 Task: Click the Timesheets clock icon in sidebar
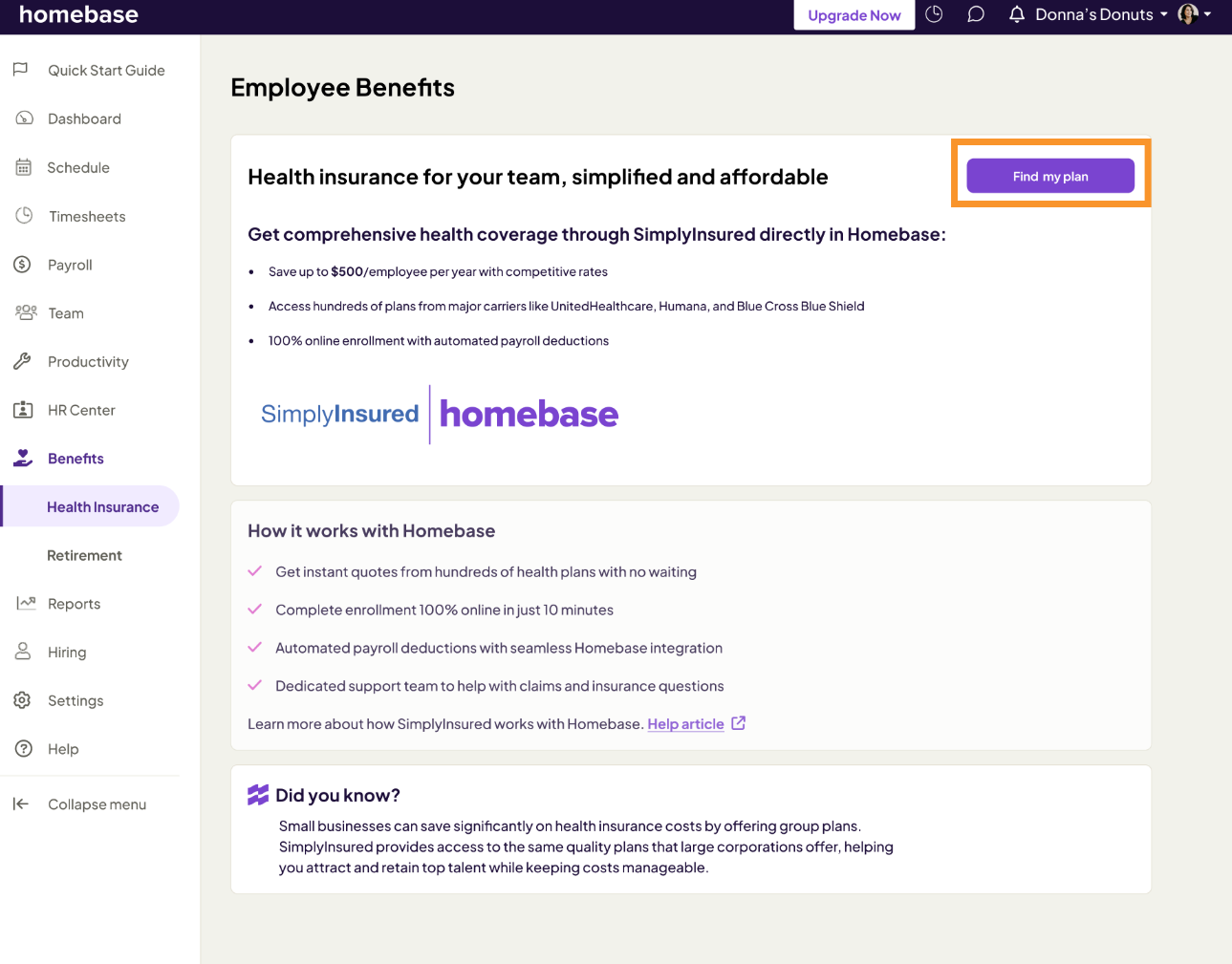[24, 216]
